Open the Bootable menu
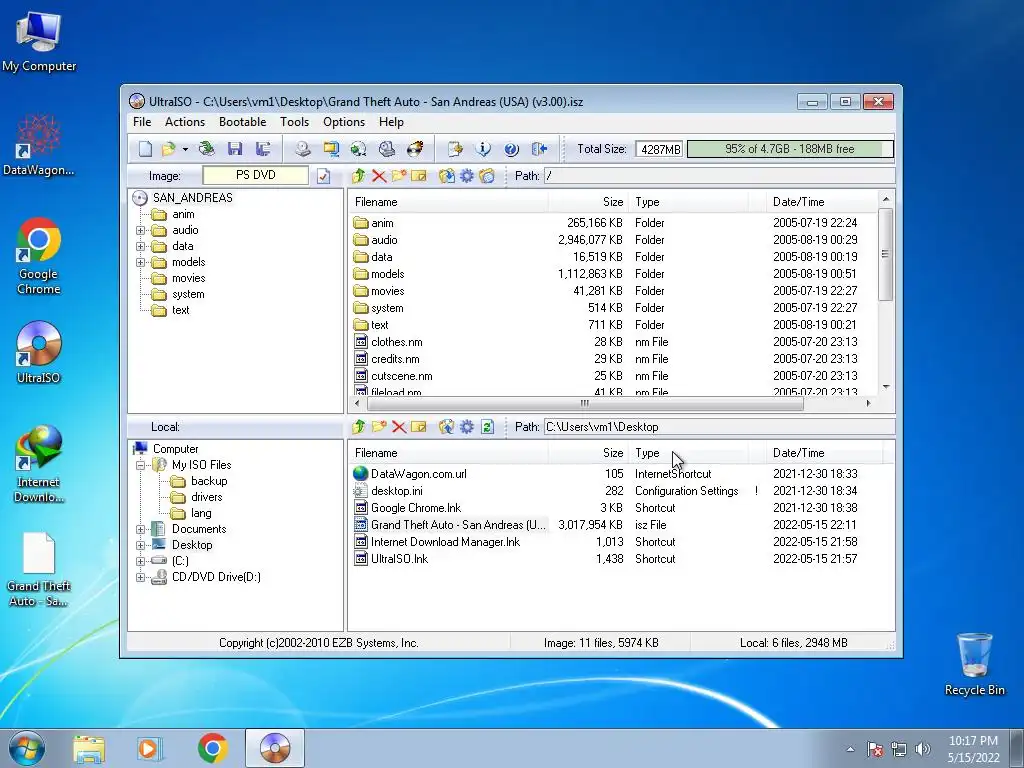This screenshot has width=1024, height=768. (242, 122)
